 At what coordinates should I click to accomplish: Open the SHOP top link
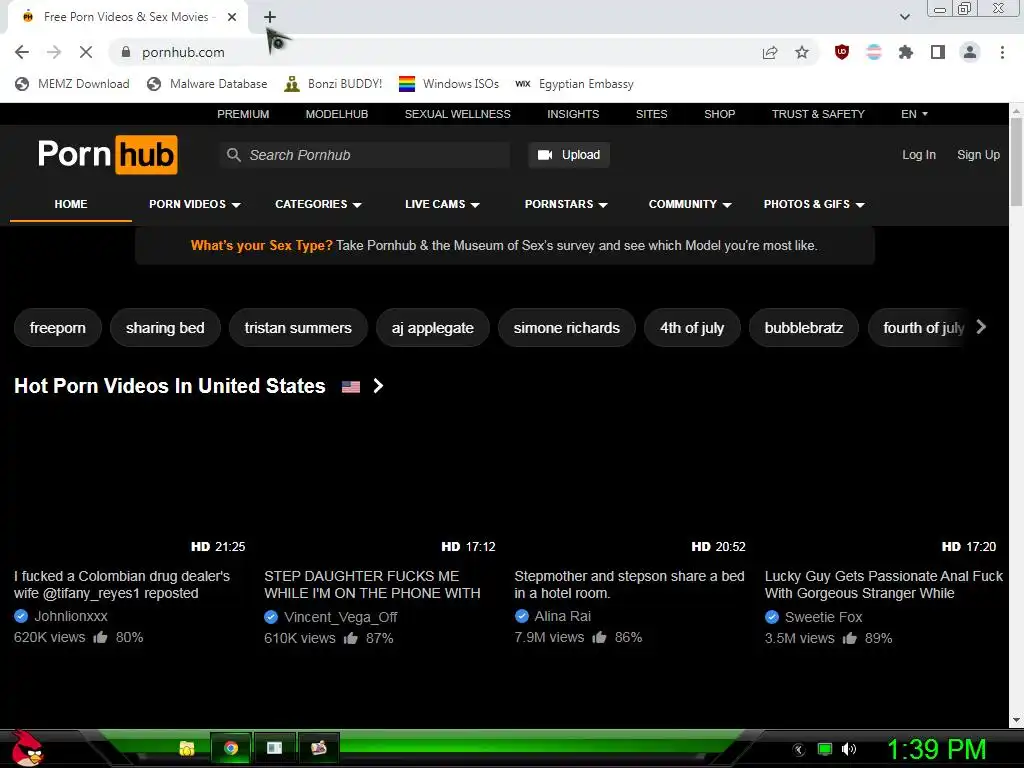click(x=719, y=114)
